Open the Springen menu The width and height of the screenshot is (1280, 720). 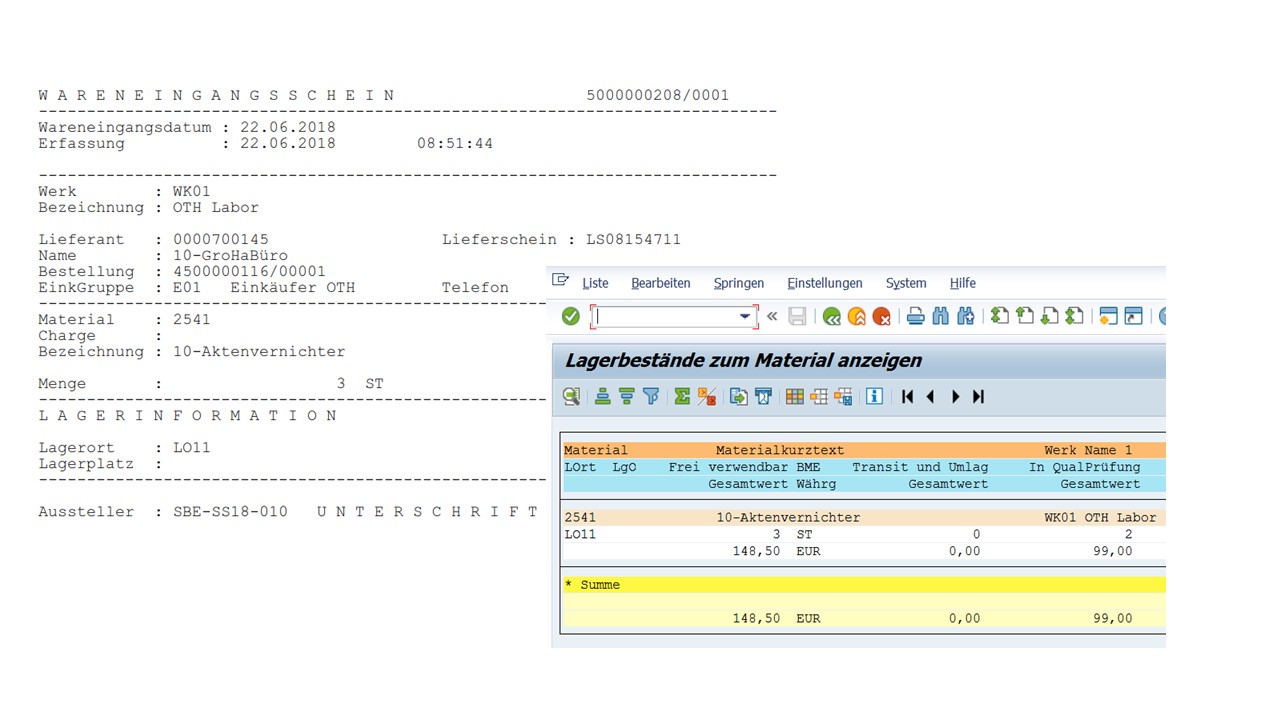(x=738, y=283)
